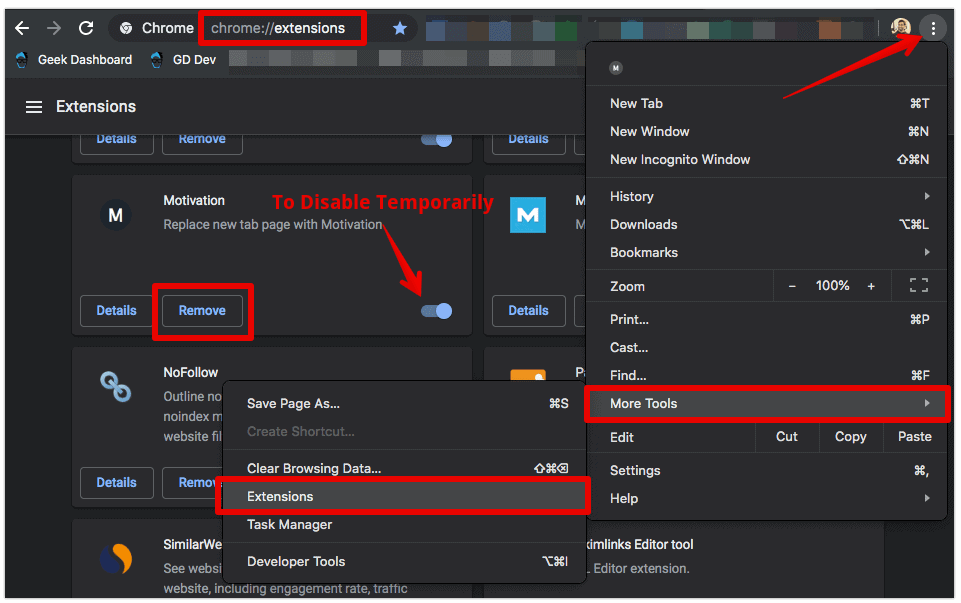
Task: Choose Save Page As… in submenu
Action: click(x=405, y=404)
